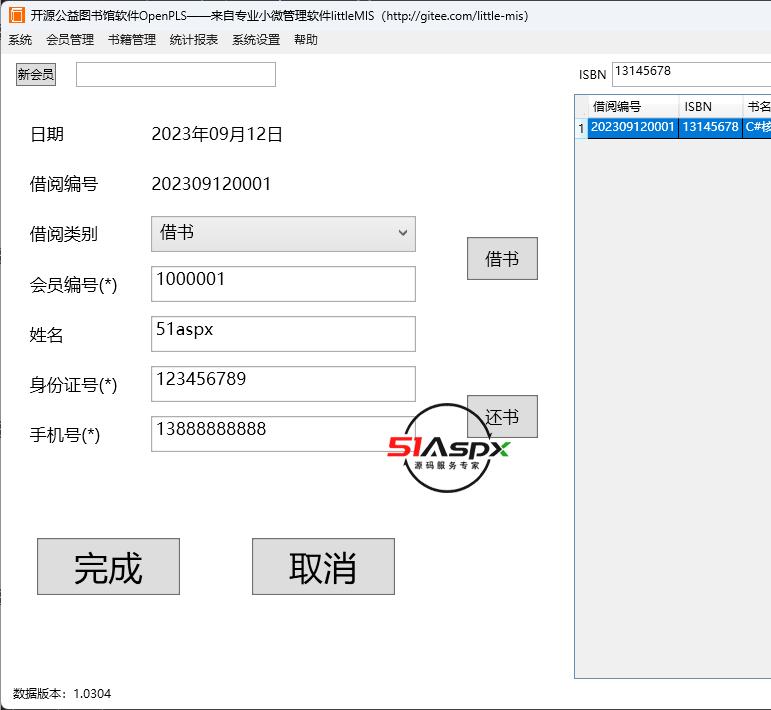Select row header 1 in the grid
This screenshot has width=771, height=710.
point(581,128)
